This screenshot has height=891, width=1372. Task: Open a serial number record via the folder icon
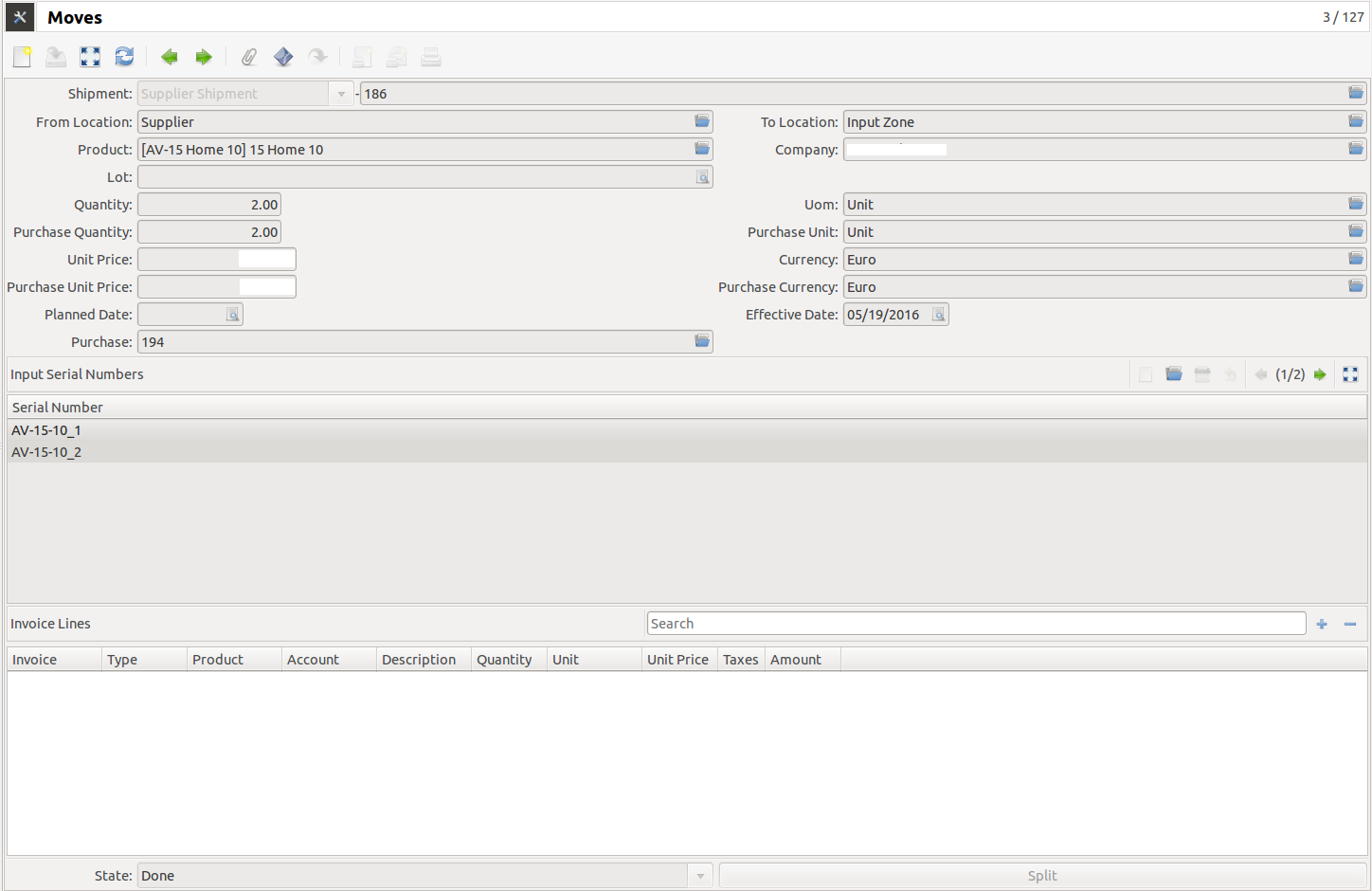click(x=1173, y=373)
